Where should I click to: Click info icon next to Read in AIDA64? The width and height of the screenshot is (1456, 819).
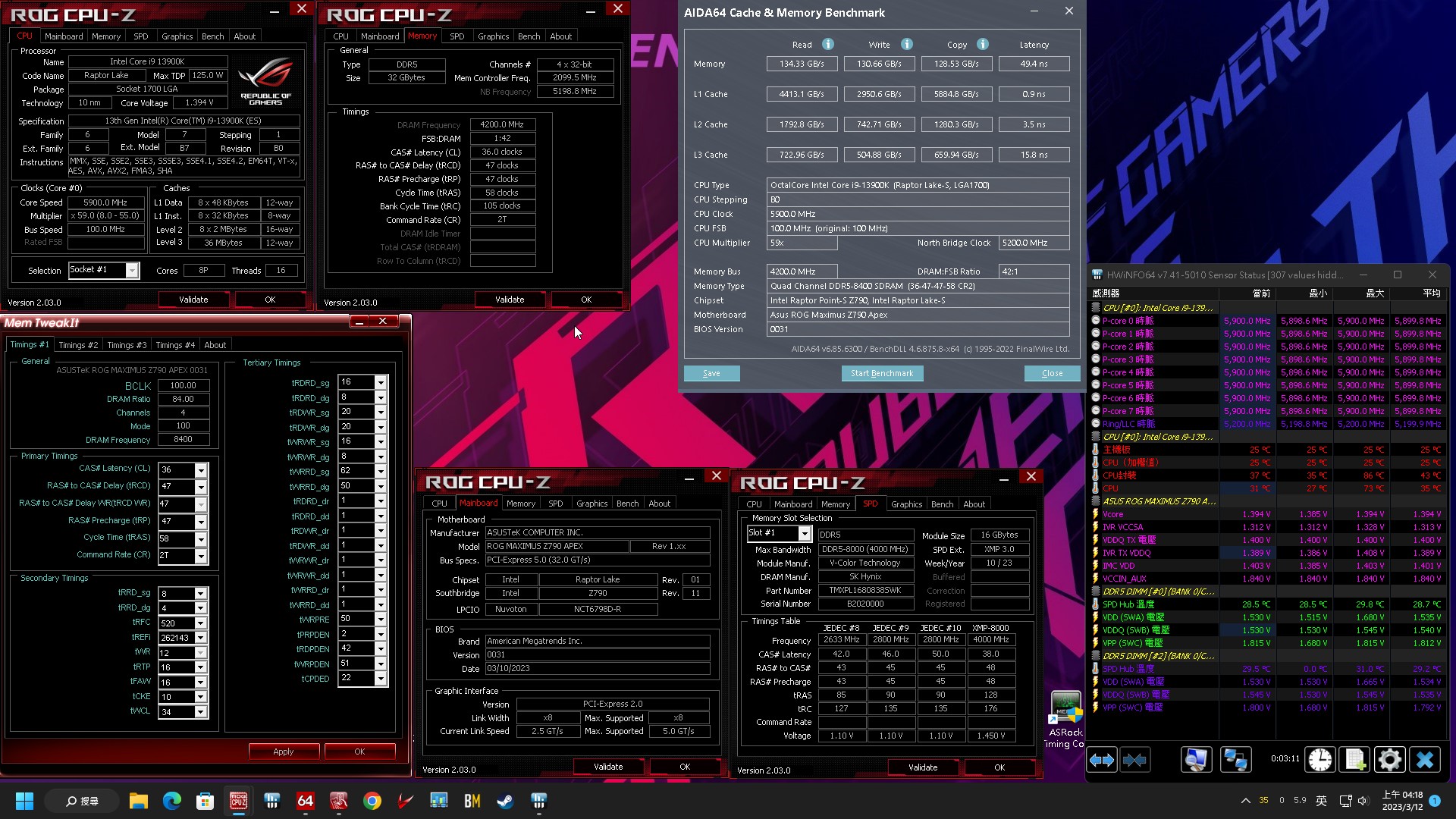[828, 45]
